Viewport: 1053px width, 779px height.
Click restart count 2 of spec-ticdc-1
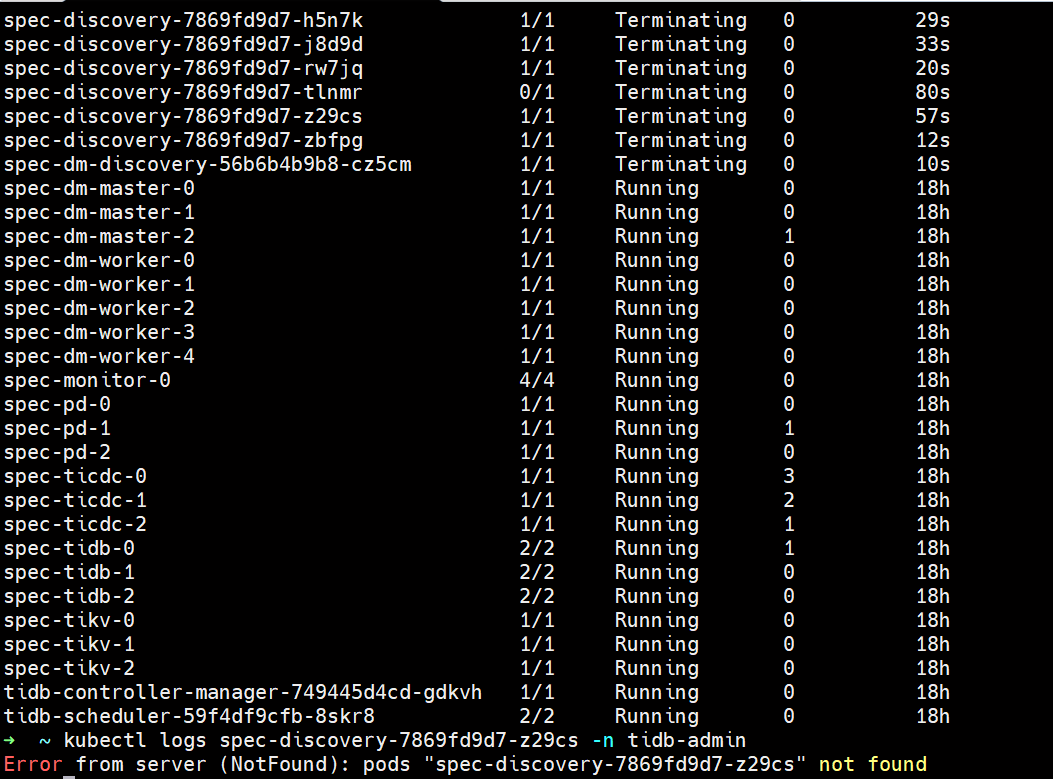tap(789, 501)
